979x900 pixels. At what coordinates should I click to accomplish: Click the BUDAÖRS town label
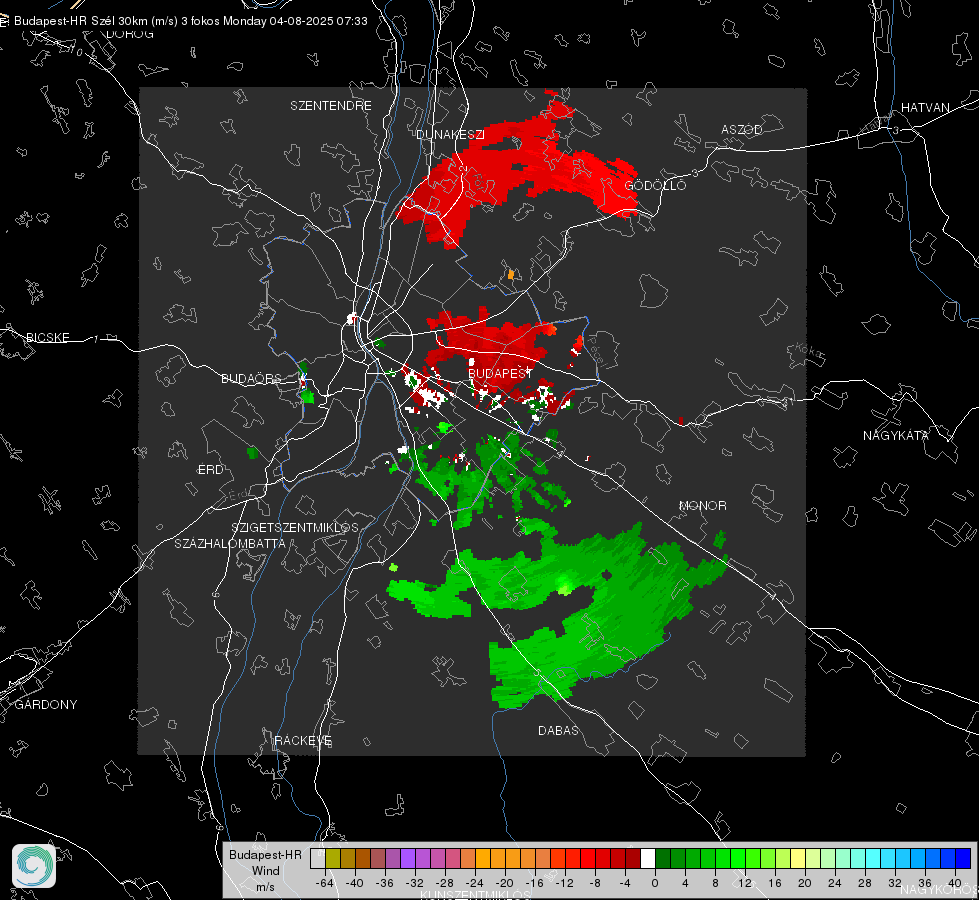click(x=252, y=379)
